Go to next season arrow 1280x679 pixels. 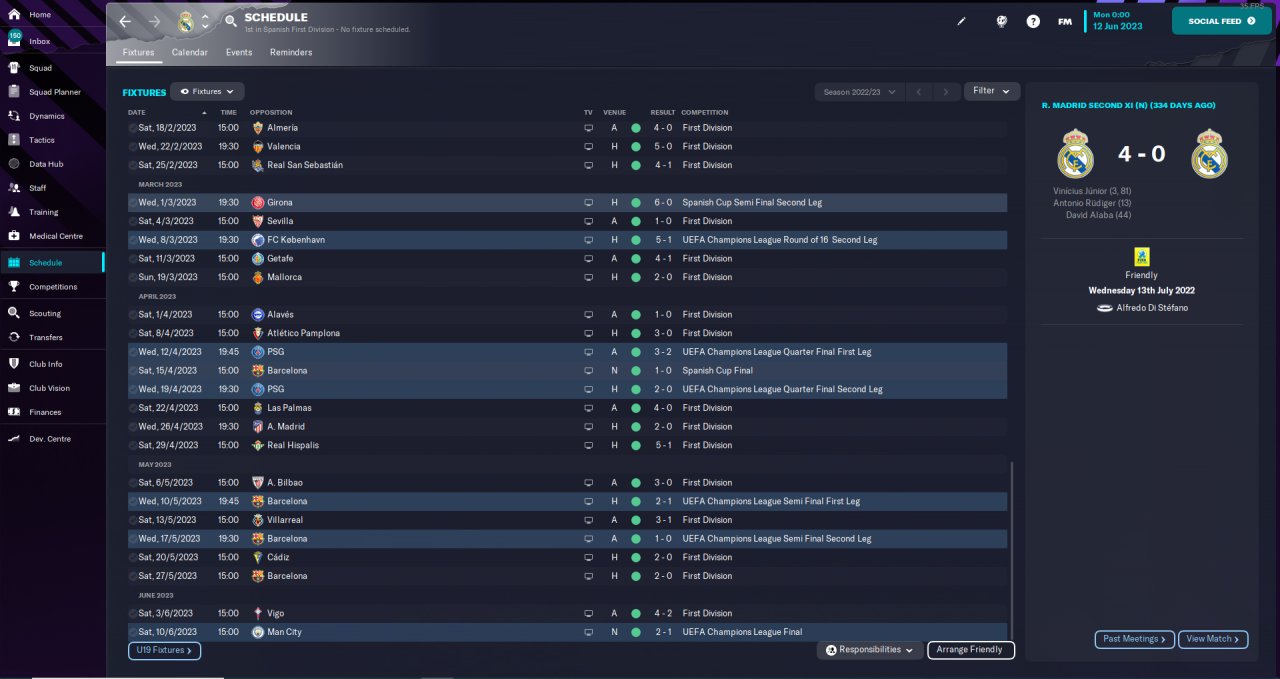point(946,91)
